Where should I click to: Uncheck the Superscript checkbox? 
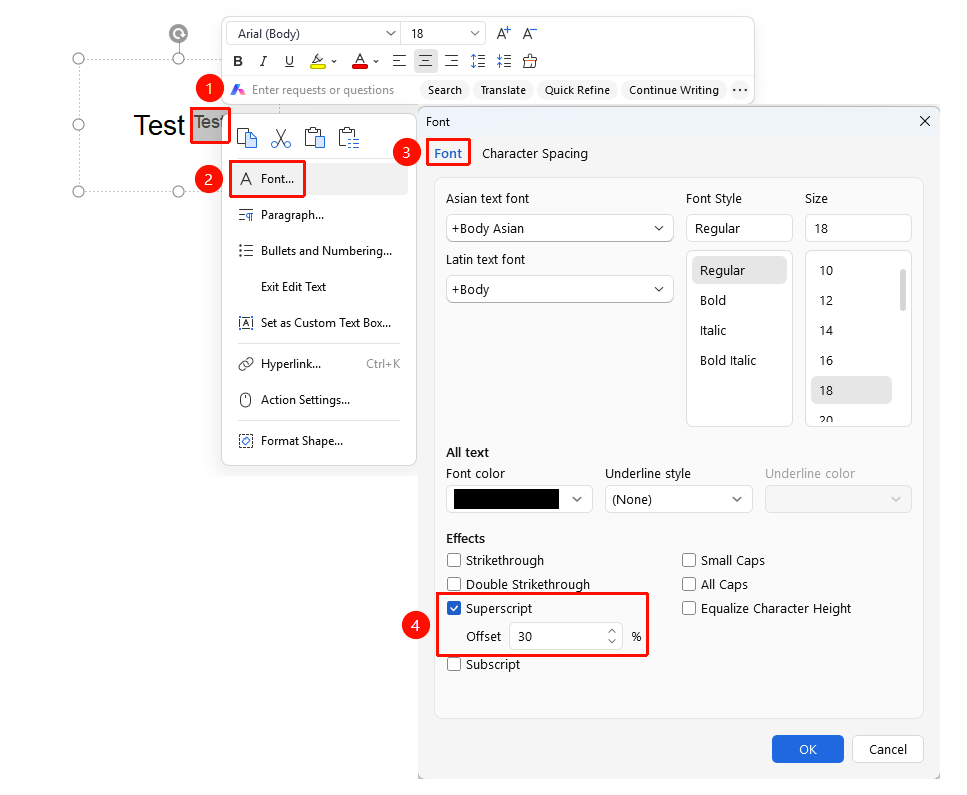point(454,608)
